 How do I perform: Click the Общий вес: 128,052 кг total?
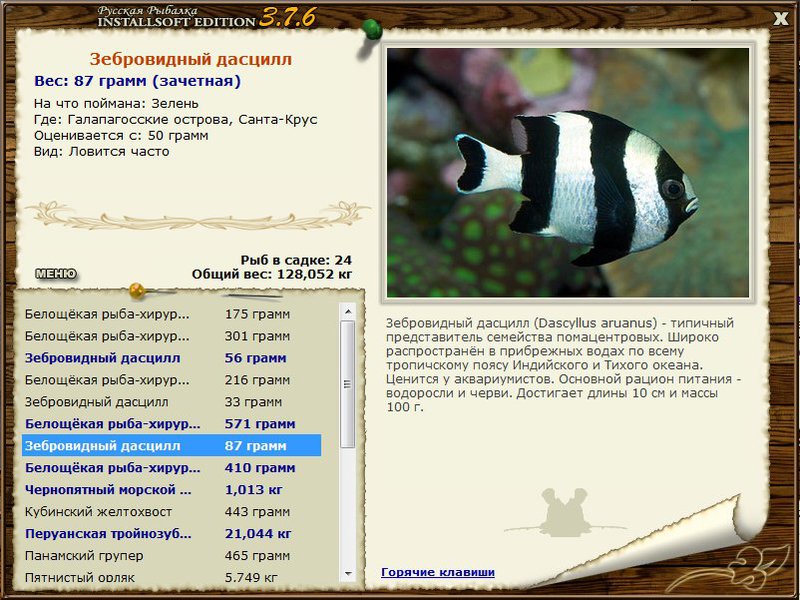(272, 274)
